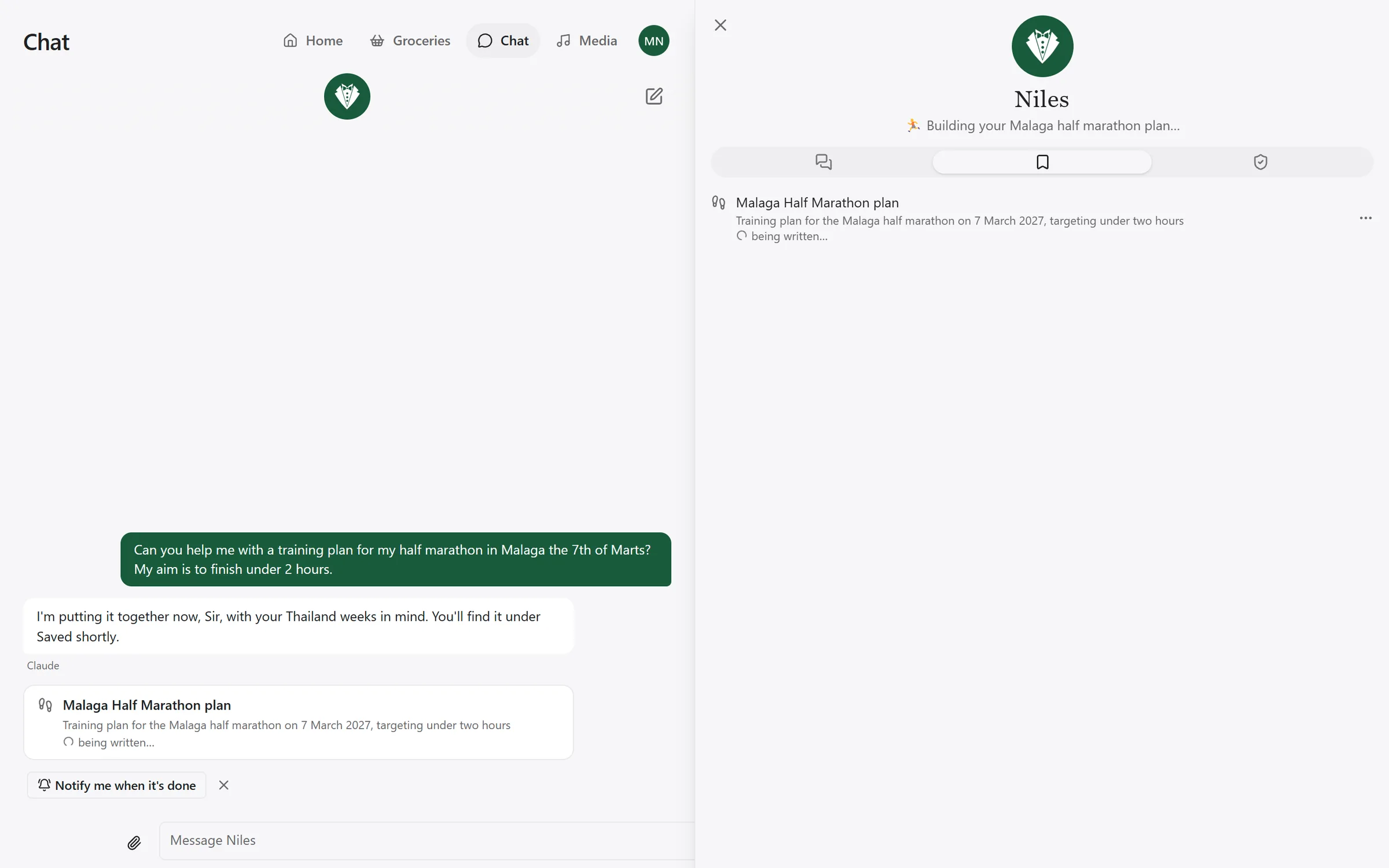Close the Niles side panel
1389x868 pixels.
[x=720, y=25]
